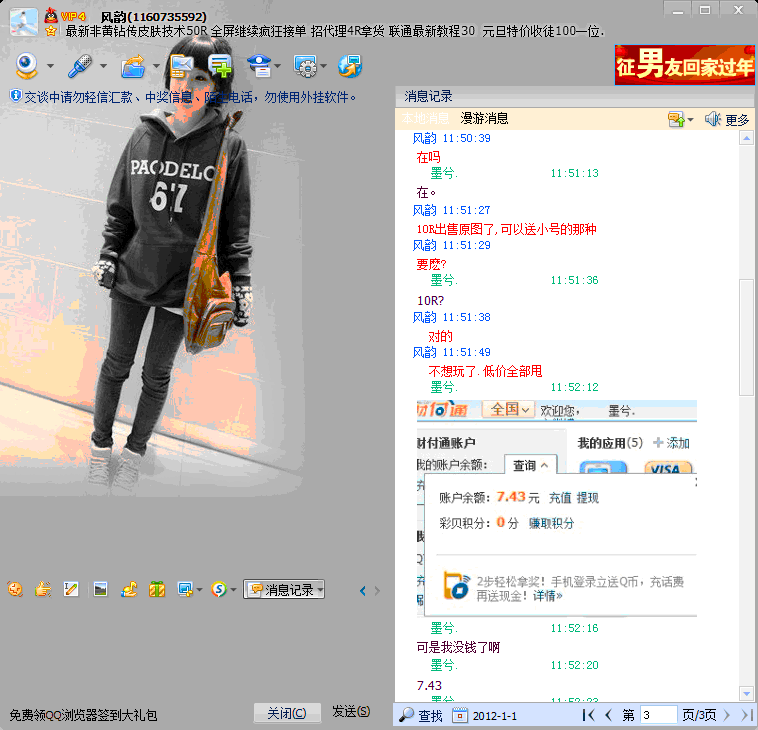This screenshot has width=758, height=730.
Task: Click contact name 风韵(1160735592)
Action: point(153,17)
